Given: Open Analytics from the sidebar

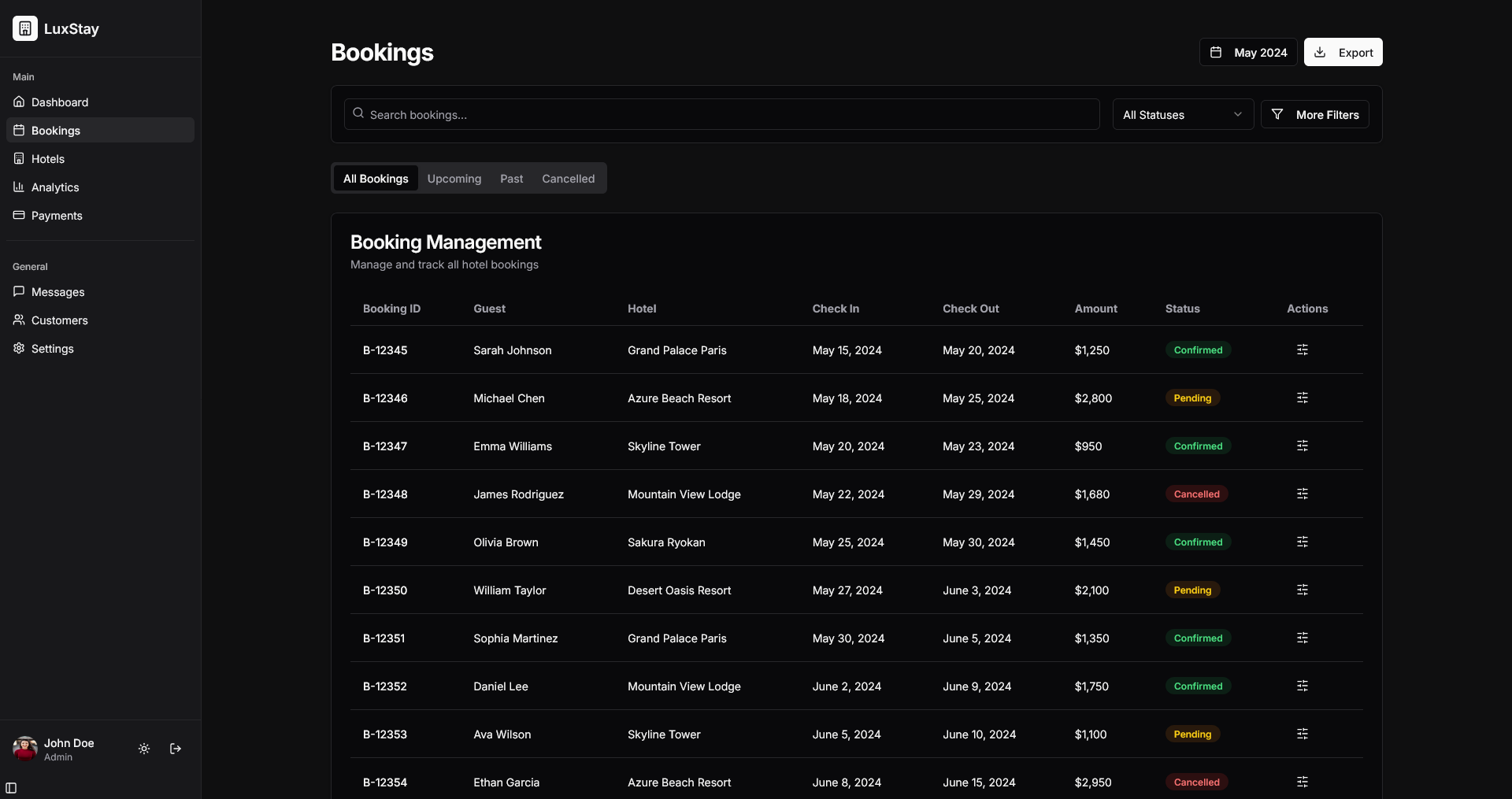Looking at the screenshot, I should 100,187.
